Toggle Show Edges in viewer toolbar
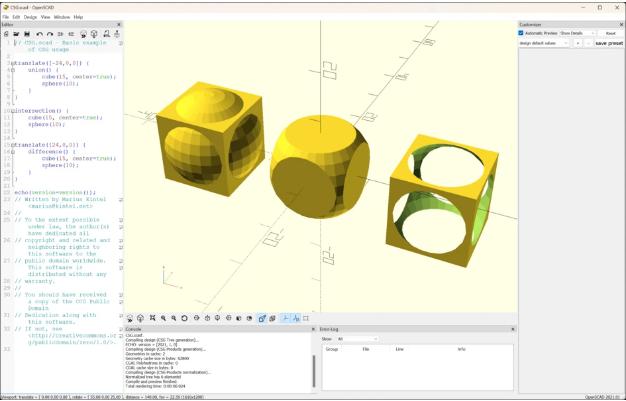The width and height of the screenshot is (626, 401). (x=306, y=318)
